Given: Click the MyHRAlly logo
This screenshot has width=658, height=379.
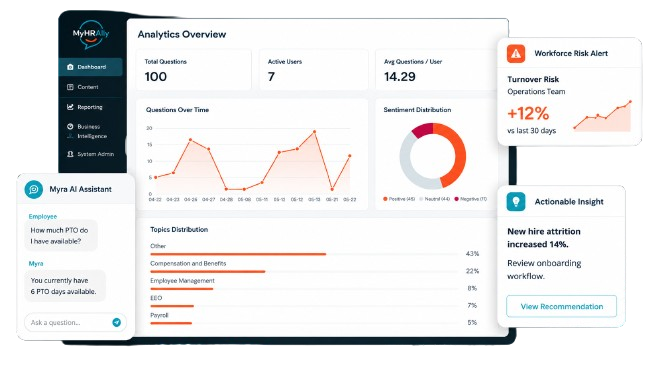Looking at the screenshot, I should pos(91,34).
